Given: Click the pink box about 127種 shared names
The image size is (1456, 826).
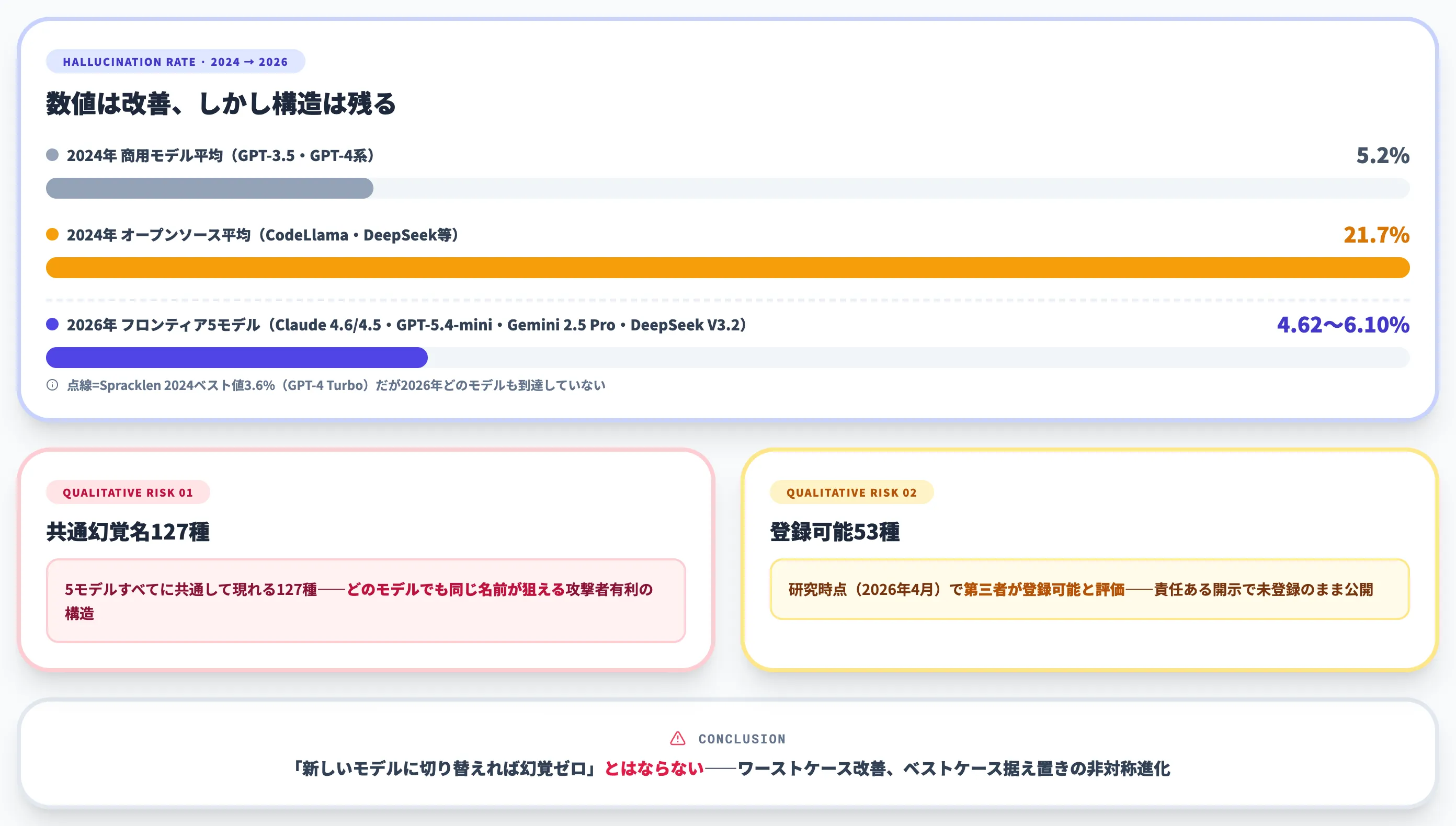Looking at the screenshot, I should [x=366, y=601].
